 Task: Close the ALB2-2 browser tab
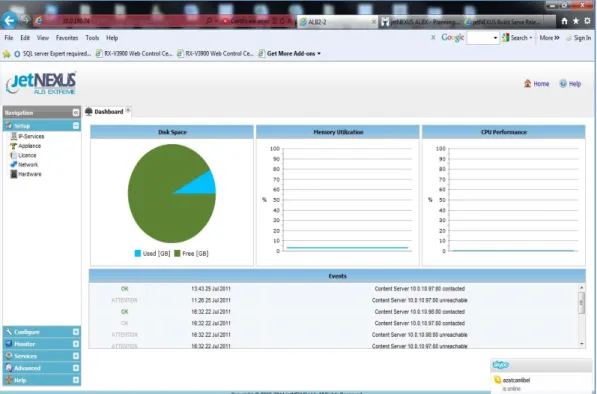point(374,22)
